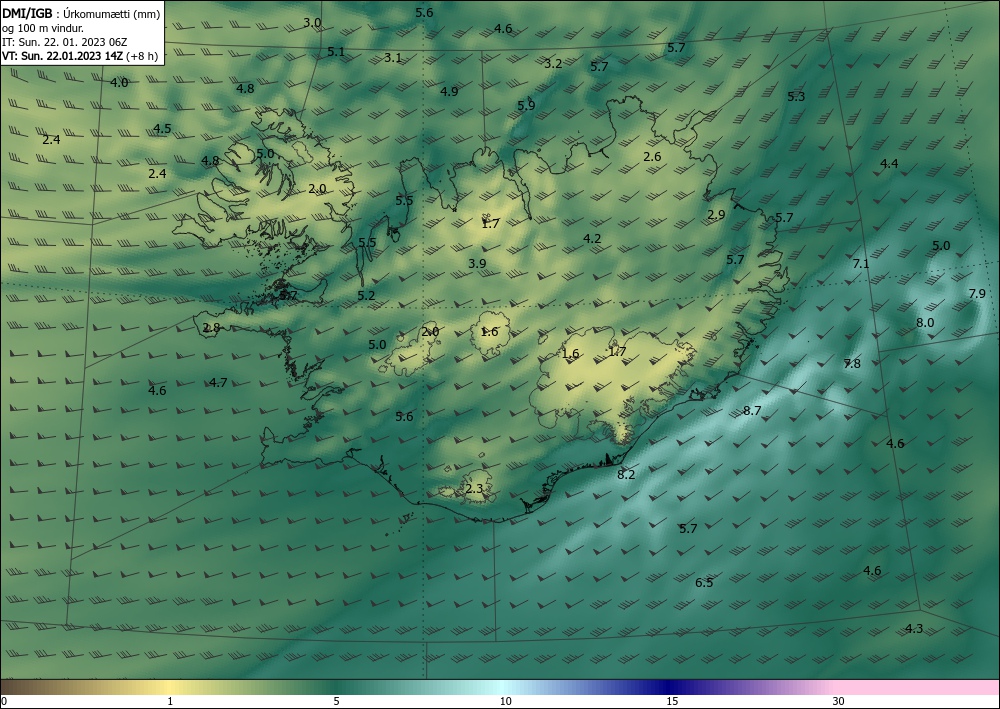Click the map value 3.0
The width and height of the screenshot is (1000, 709).
pos(312,23)
